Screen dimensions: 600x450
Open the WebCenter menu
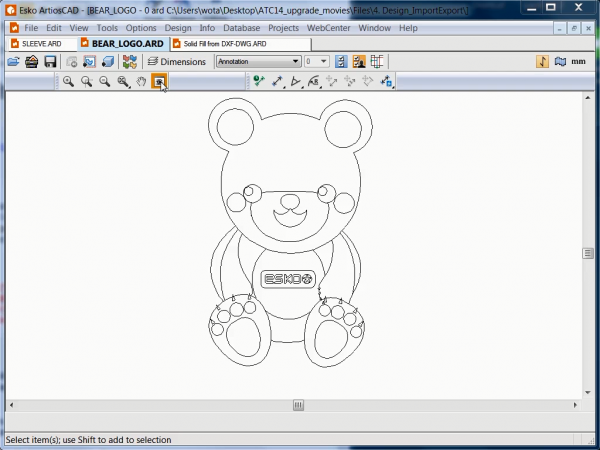point(327,28)
